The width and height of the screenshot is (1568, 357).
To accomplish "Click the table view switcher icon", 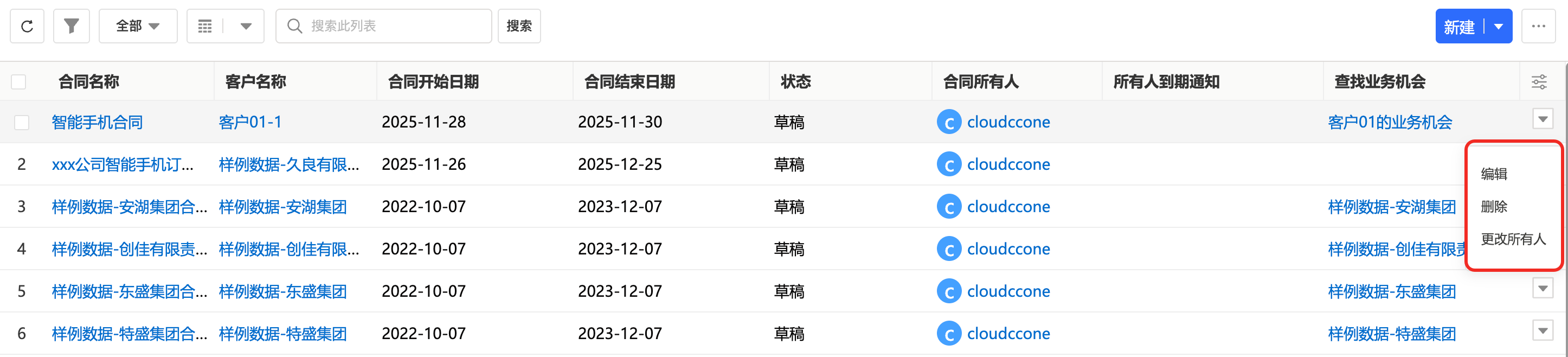I will [205, 26].
